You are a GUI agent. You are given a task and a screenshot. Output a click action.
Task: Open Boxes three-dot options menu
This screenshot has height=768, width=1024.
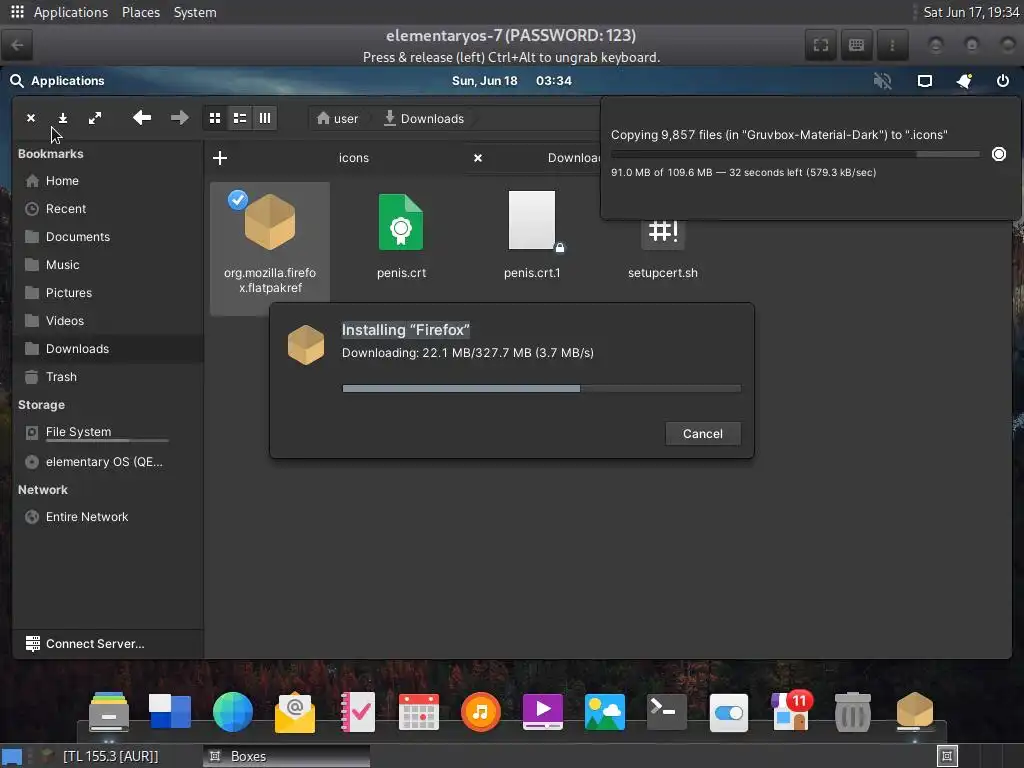coord(892,45)
